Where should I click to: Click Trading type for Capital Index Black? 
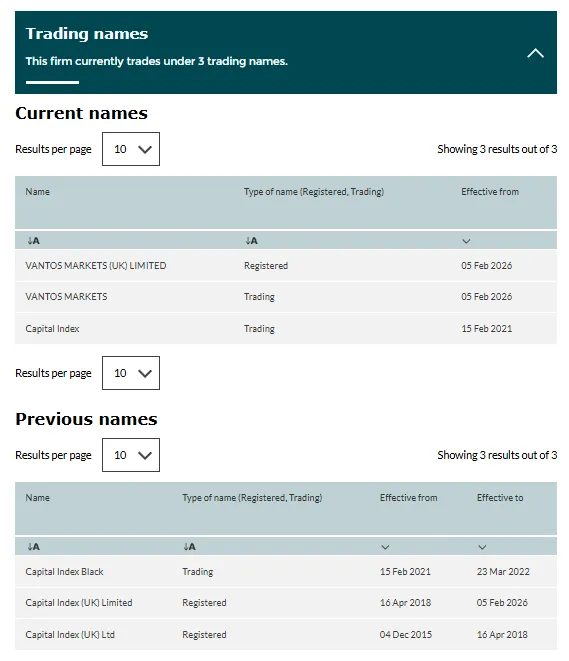coord(198,572)
